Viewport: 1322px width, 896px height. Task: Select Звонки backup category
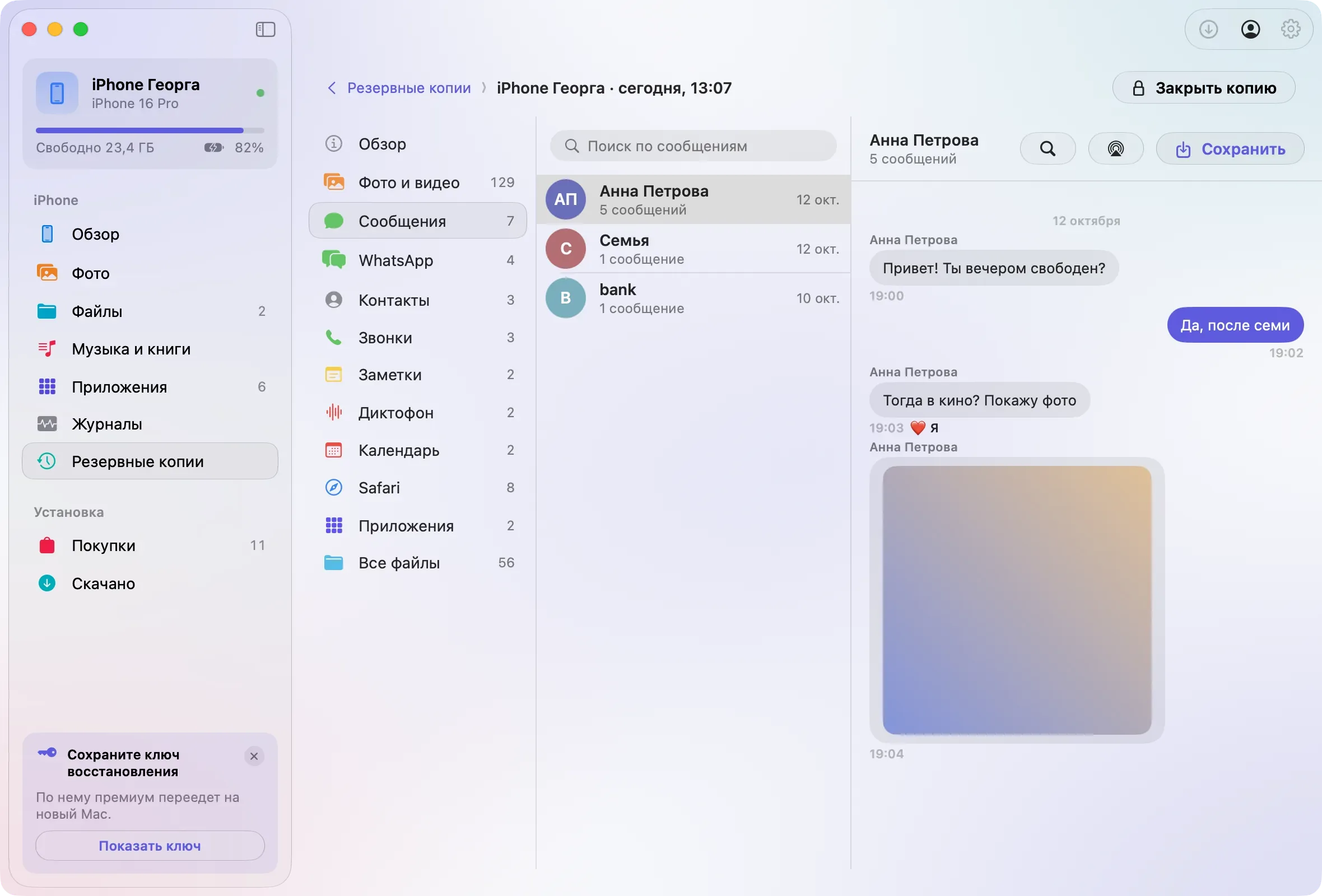(417, 338)
